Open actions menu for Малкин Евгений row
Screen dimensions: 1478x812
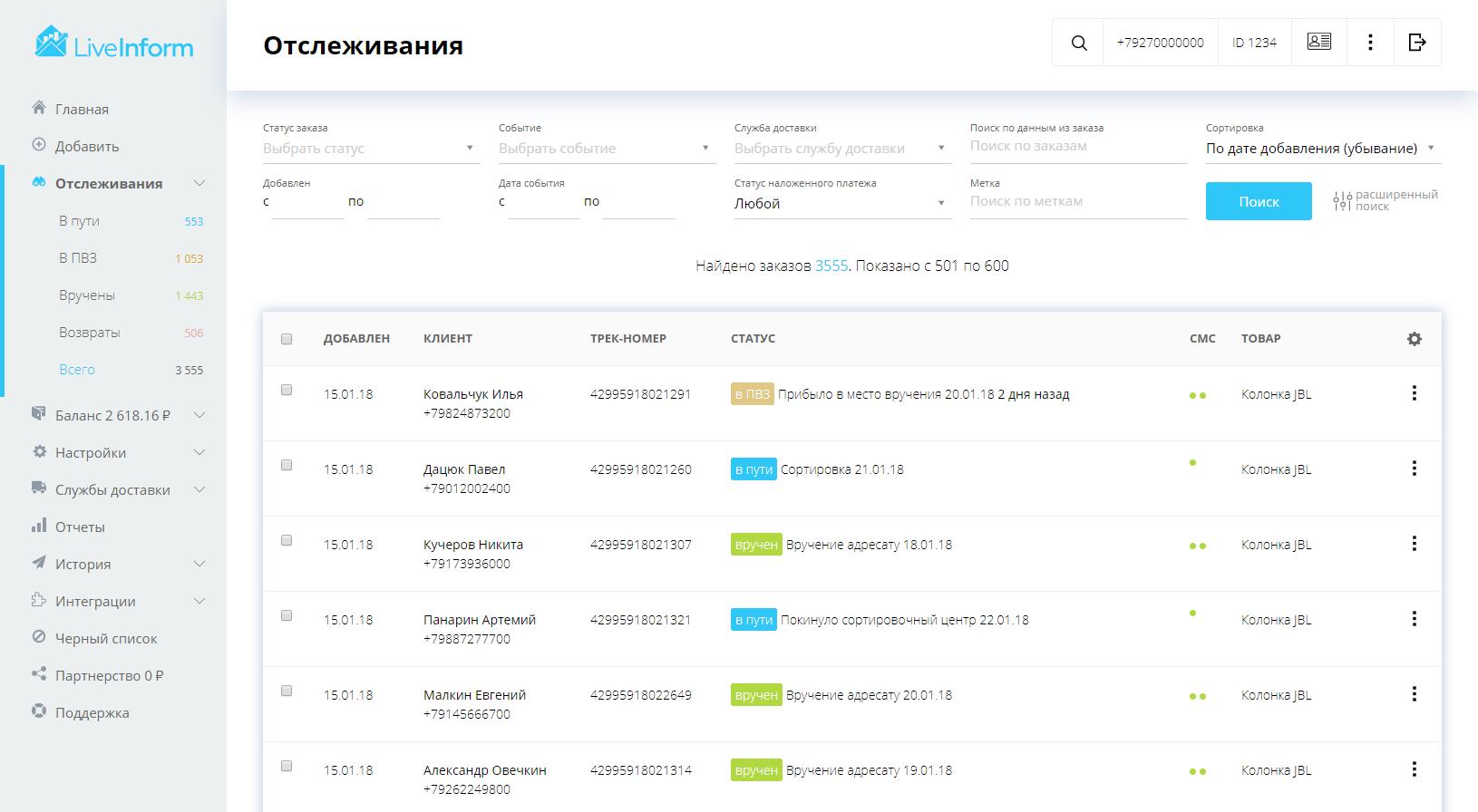point(1414,694)
